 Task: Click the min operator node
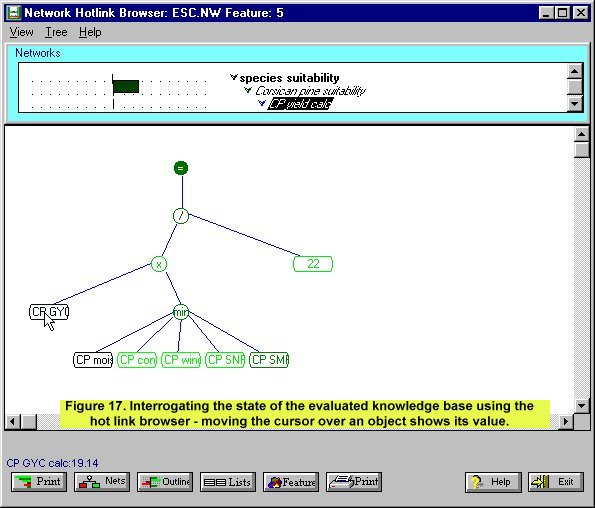point(181,312)
